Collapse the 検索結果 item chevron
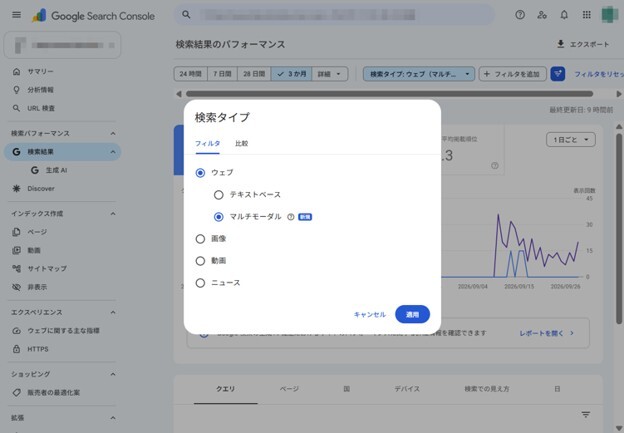 click(x=113, y=152)
